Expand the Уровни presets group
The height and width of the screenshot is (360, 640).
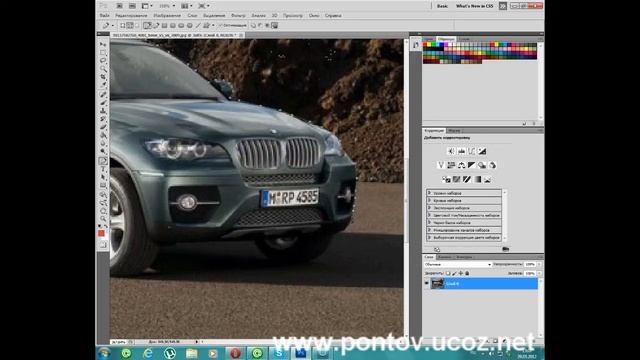click(x=429, y=193)
